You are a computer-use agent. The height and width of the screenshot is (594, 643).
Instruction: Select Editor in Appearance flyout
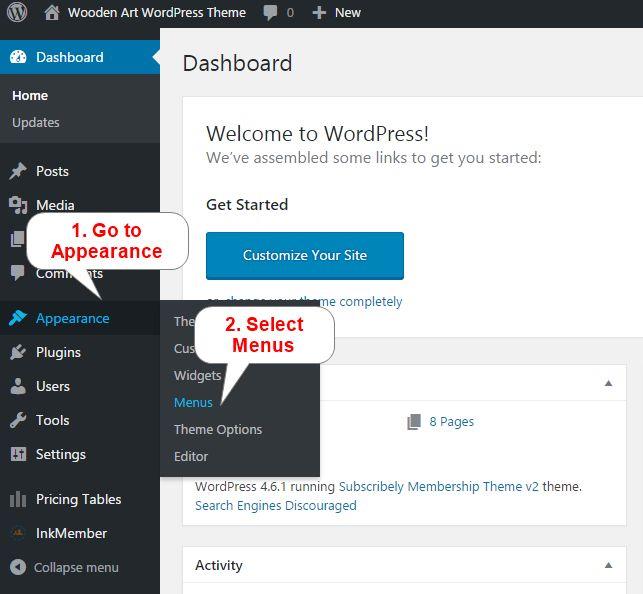coord(191,456)
